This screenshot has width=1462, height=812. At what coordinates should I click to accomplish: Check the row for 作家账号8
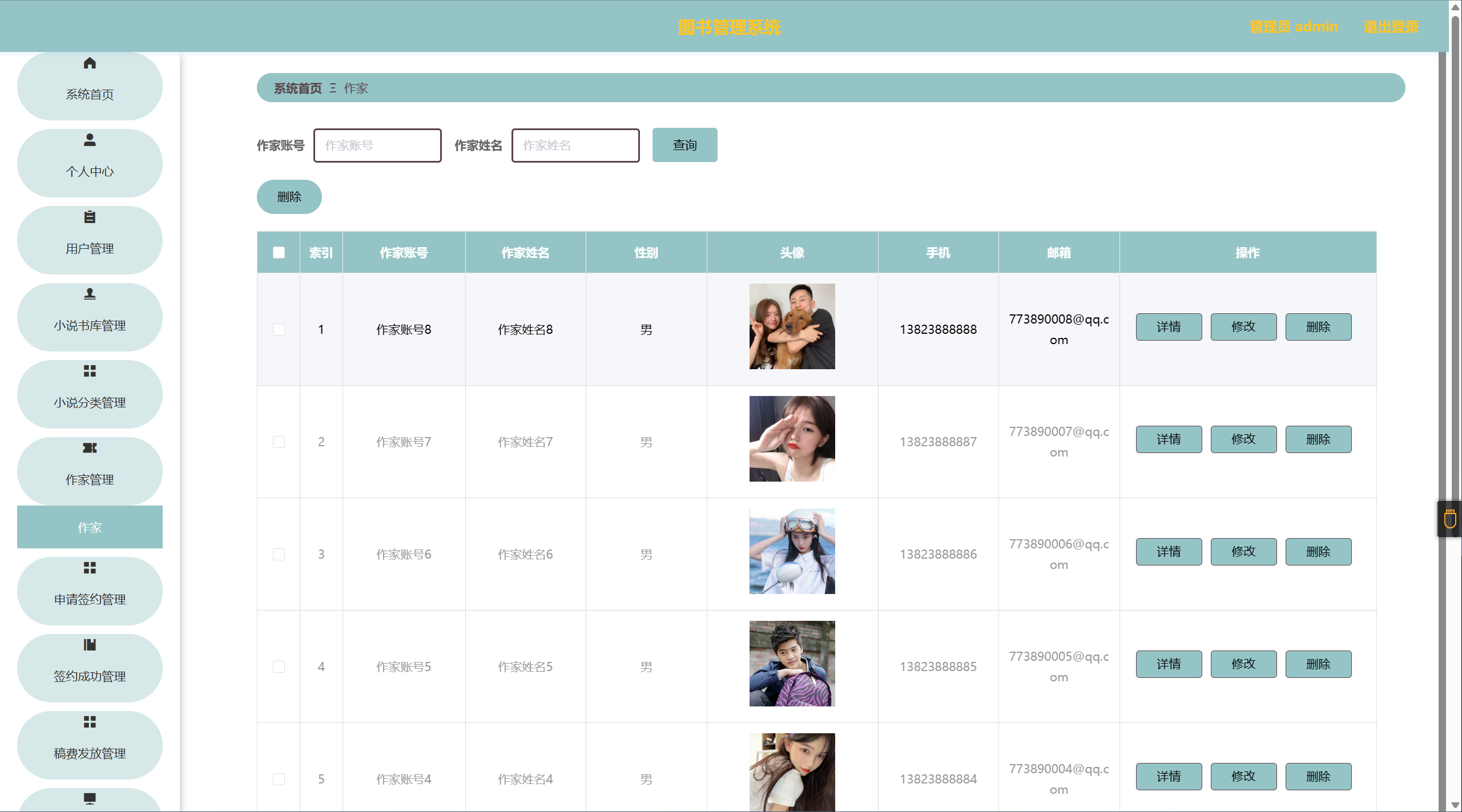(279, 329)
